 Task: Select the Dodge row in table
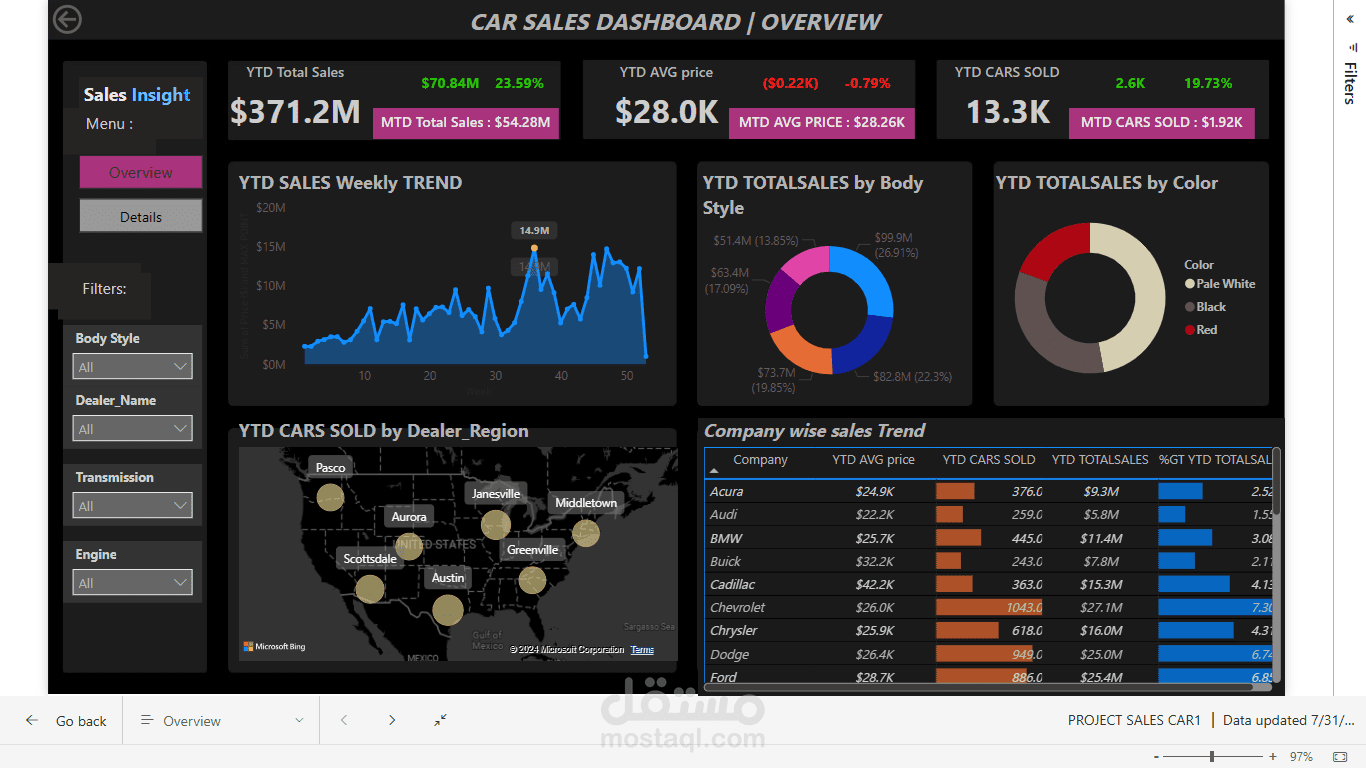(990, 654)
